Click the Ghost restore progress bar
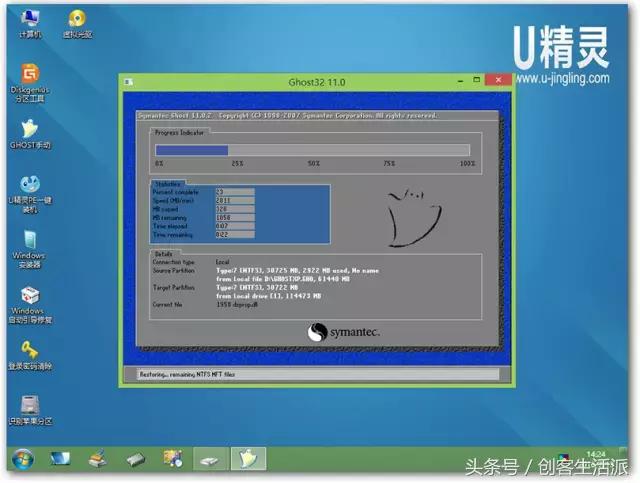640x483 pixels. pos(312,150)
